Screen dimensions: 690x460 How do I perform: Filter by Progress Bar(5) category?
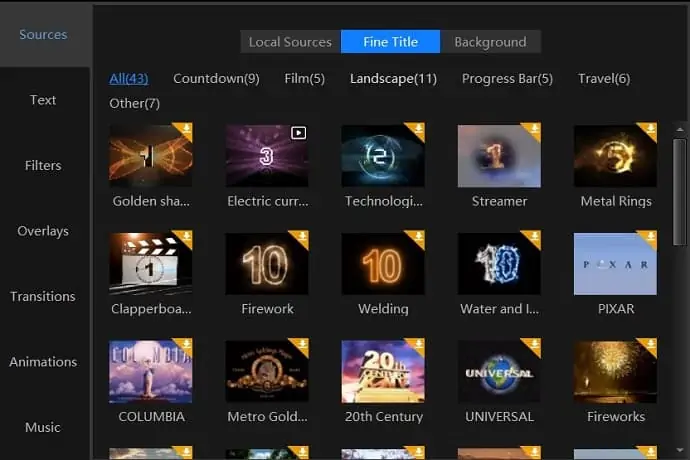pyautogui.click(x=507, y=78)
